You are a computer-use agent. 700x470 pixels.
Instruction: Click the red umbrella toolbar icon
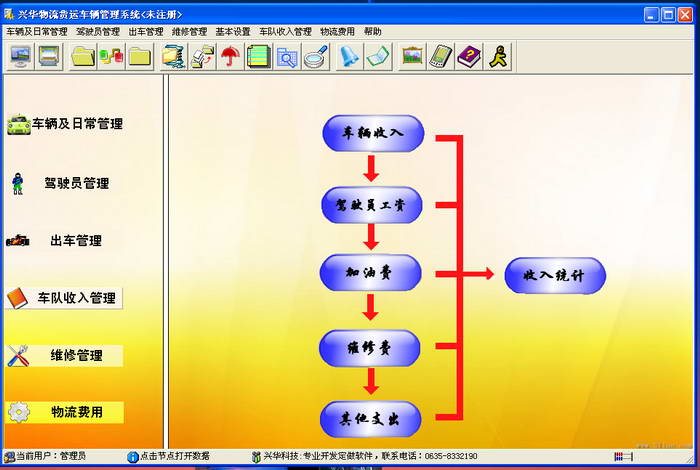(x=230, y=57)
